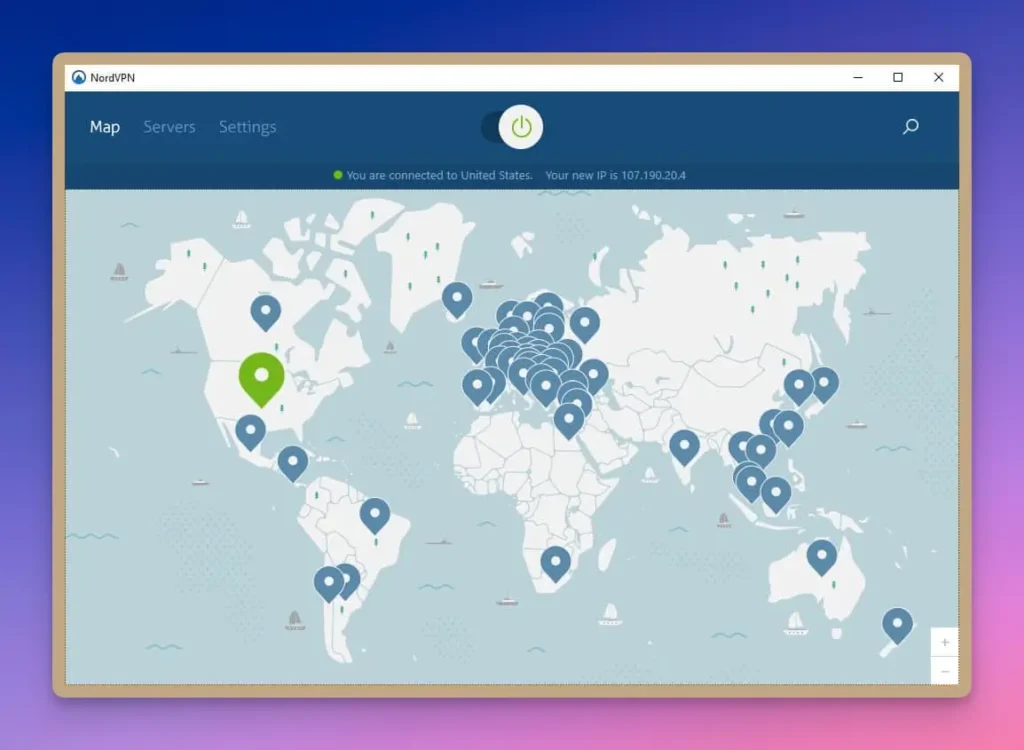Select the server pin over South Africa
1024x750 pixels.
pyautogui.click(x=556, y=560)
